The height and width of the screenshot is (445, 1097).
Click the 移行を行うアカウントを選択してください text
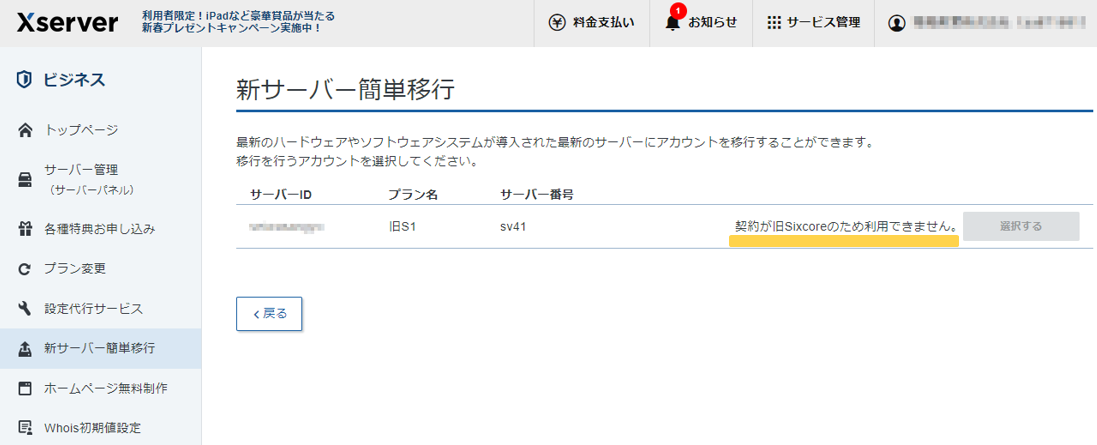coord(357,162)
